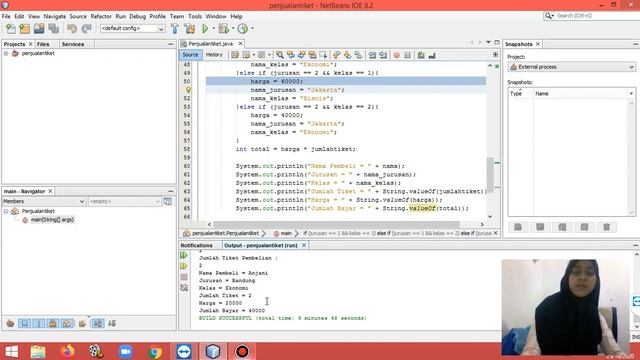Open the Debug Project dropdown arrow
Image resolution: width=640 pixels, height=360 pixels.
coord(233,29)
